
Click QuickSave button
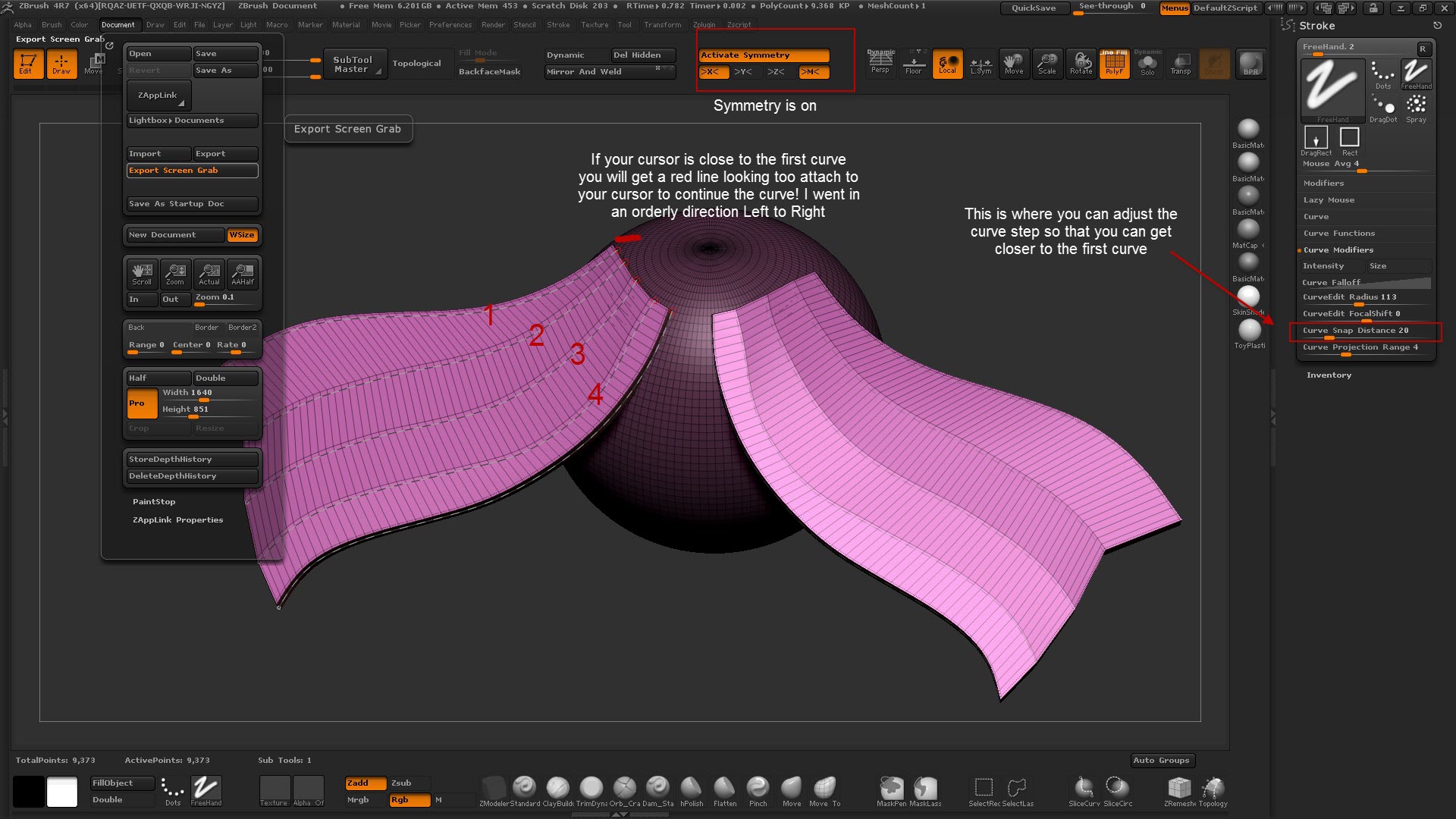click(1033, 8)
